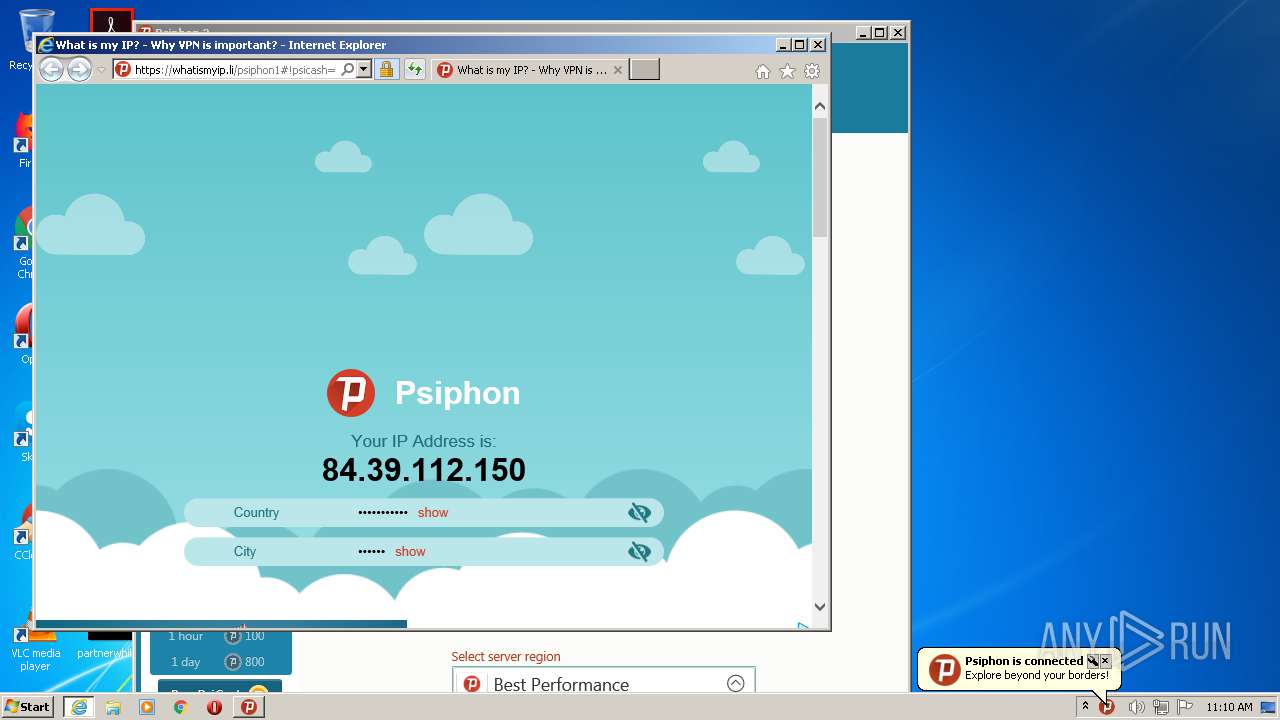This screenshot has height=720, width=1280.
Task: Show hidden tray icons arrow
Action: 1085,707
